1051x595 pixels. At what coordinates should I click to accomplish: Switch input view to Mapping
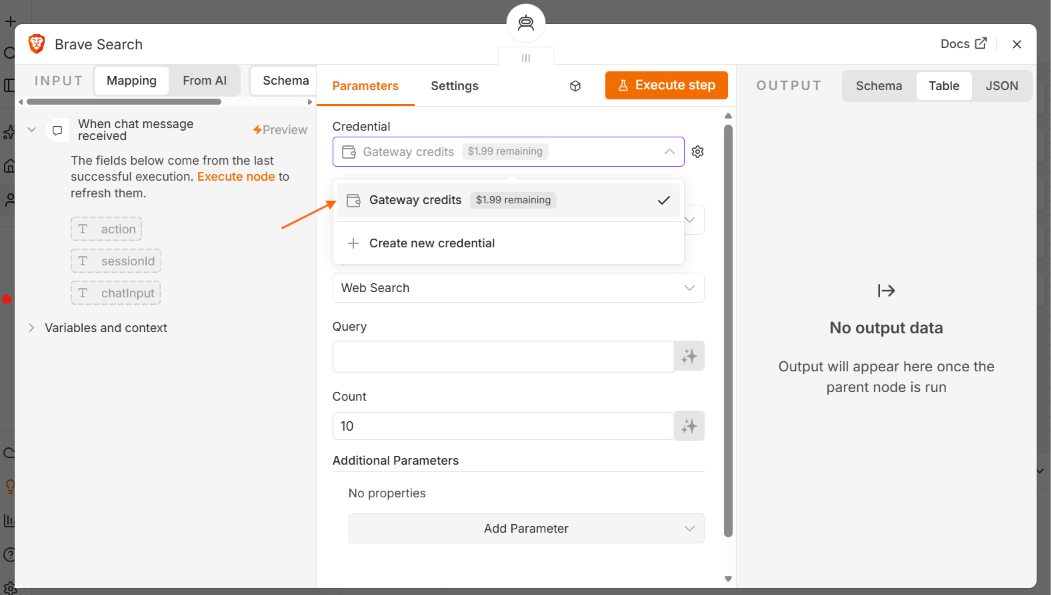131,80
